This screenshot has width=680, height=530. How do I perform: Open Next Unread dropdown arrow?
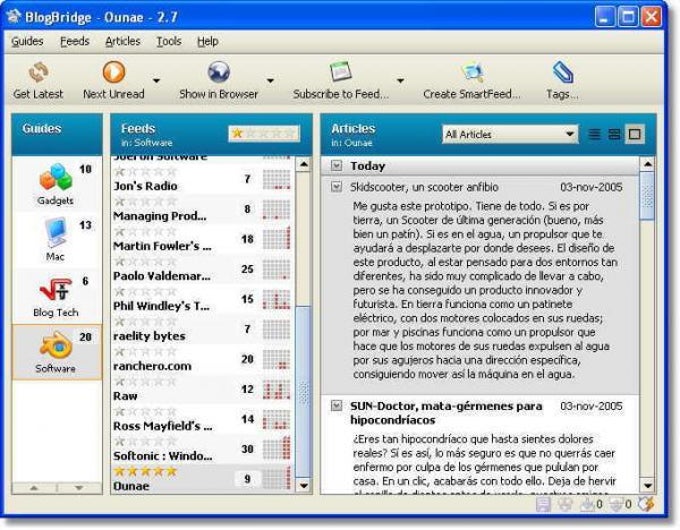pos(157,80)
